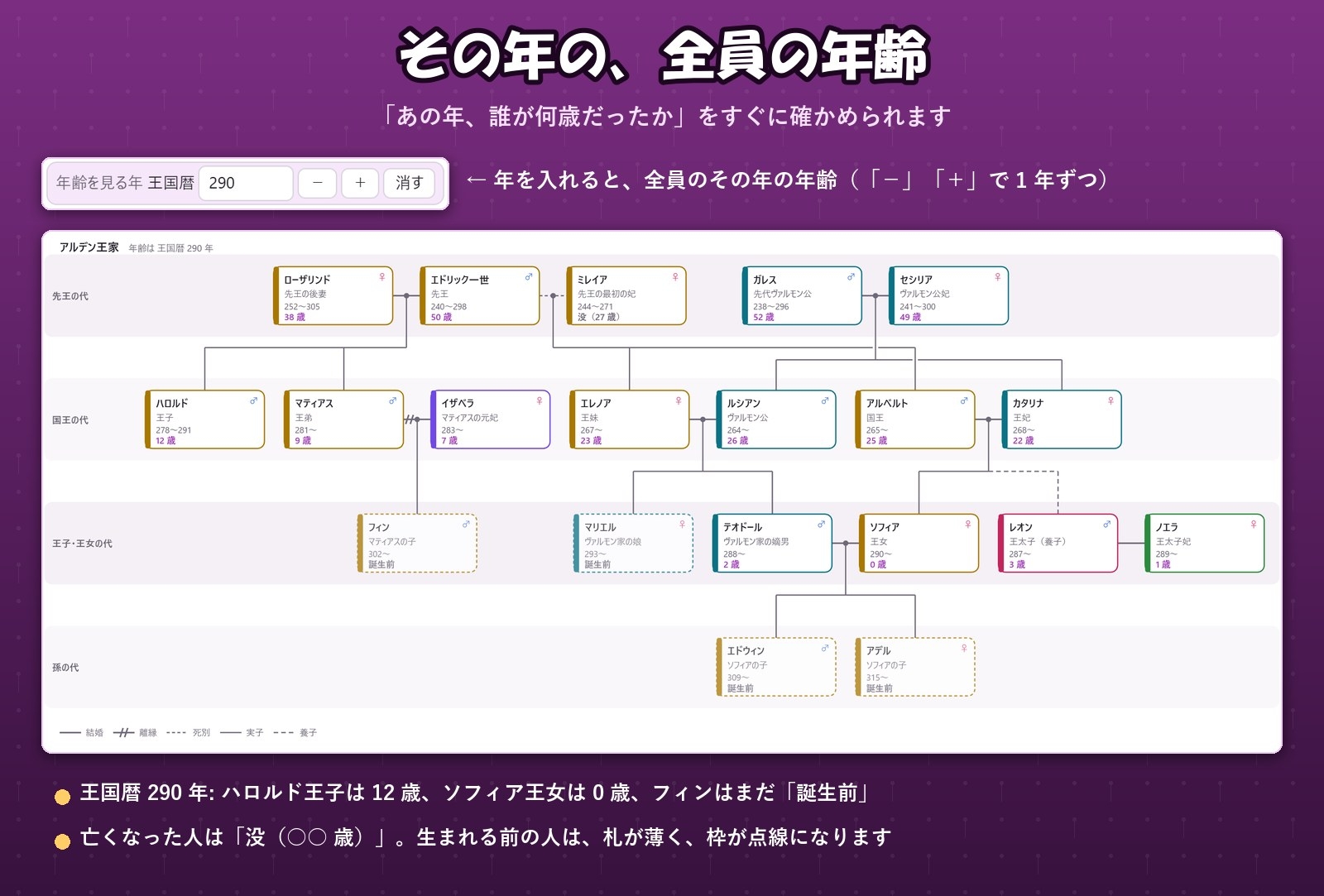Increase the year with the plus button
Image resolution: width=1324 pixels, height=896 pixels.
tap(360, 183)
